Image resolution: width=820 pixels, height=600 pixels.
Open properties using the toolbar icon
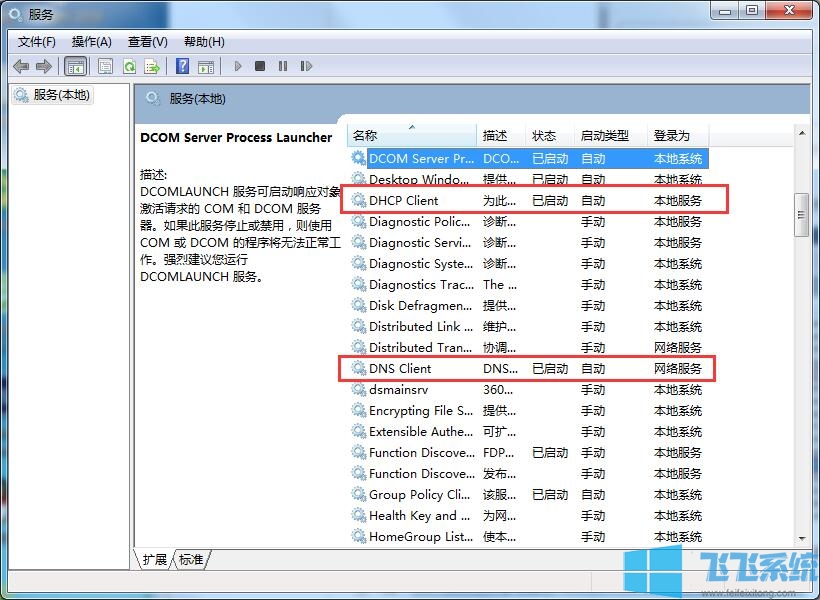click(104, 66)
